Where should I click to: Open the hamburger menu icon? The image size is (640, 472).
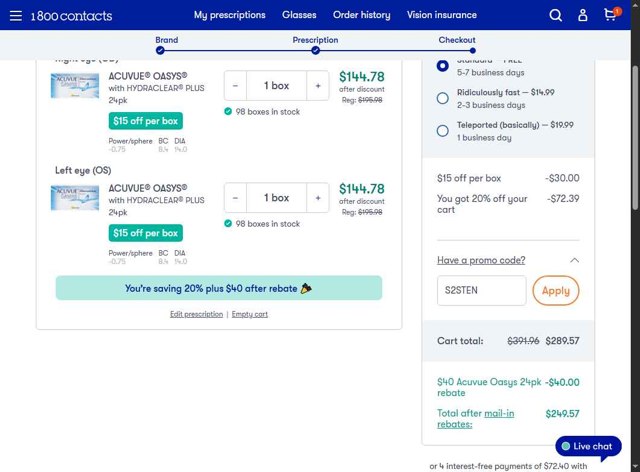click(15, 15)
